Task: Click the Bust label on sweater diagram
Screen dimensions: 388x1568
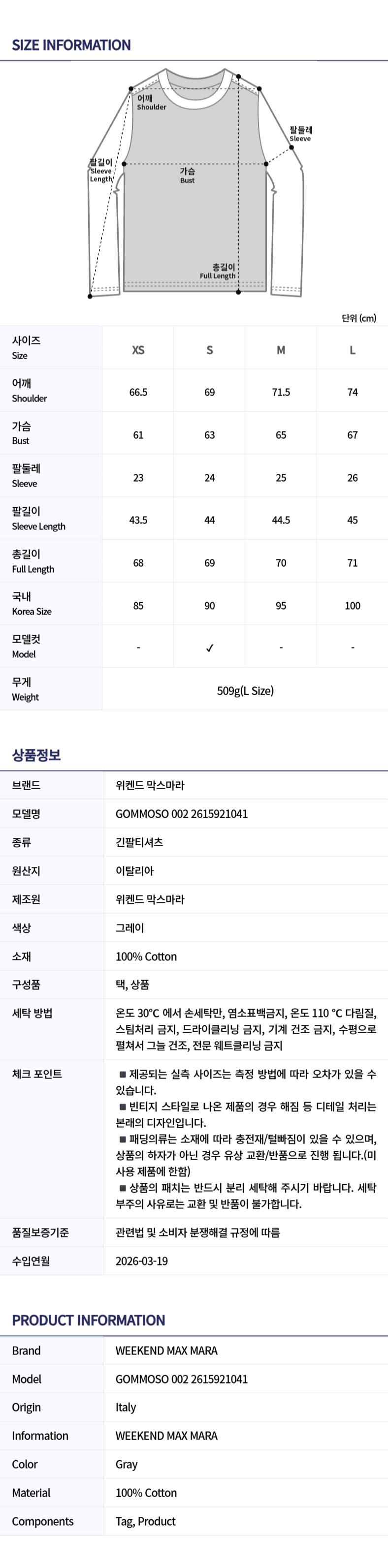Action: point(188,175)
